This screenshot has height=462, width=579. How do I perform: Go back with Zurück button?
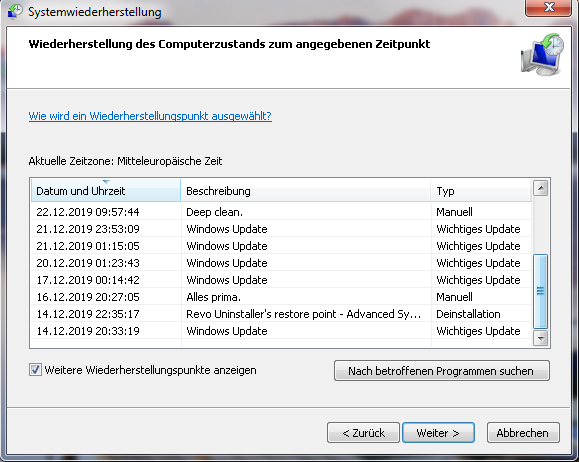pos(363,432)
